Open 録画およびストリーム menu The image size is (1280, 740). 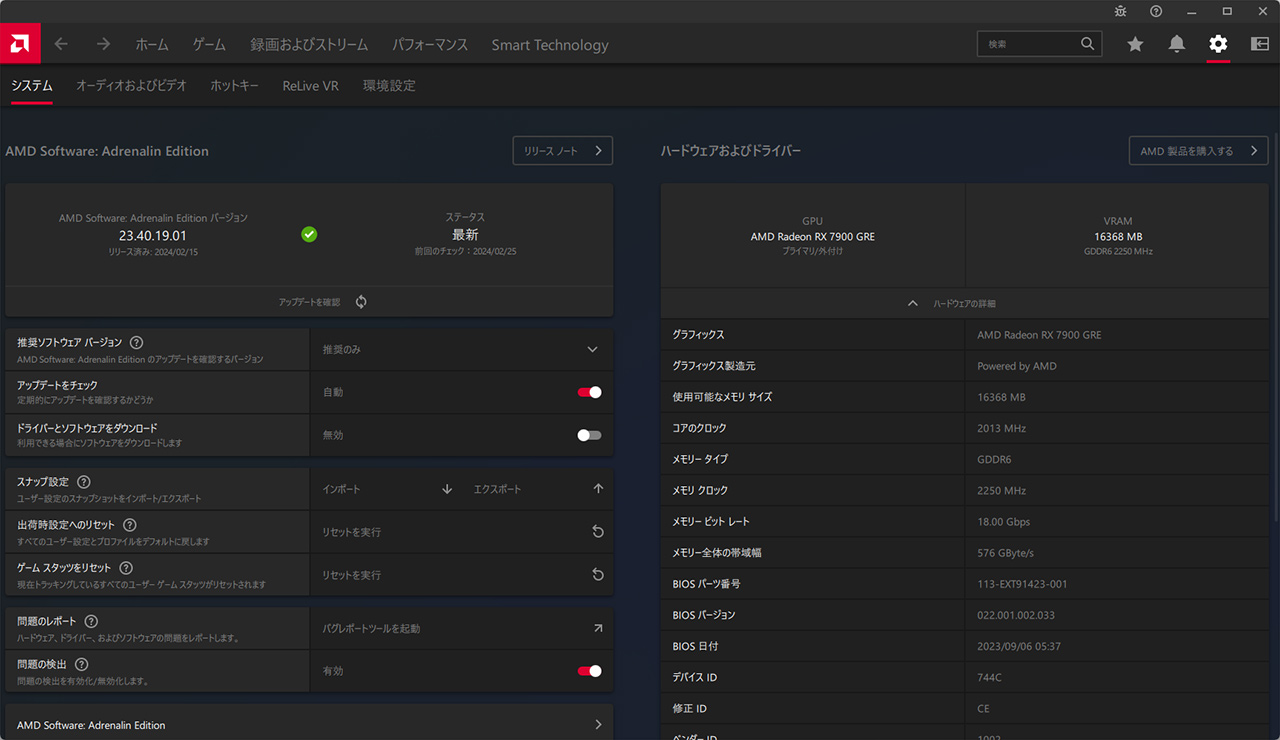point(309,44)
